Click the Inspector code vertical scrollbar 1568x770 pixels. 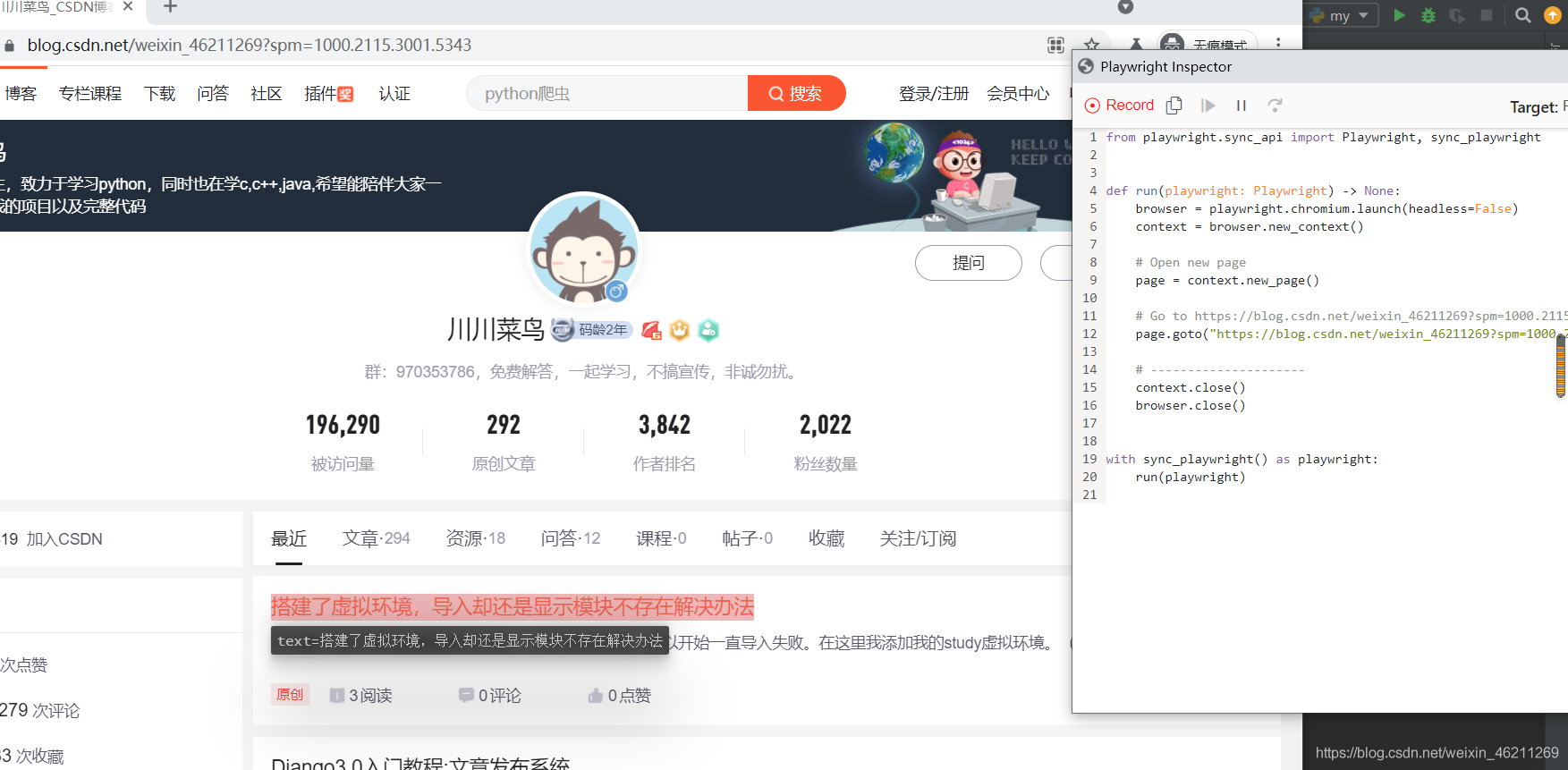[1561, 365]
